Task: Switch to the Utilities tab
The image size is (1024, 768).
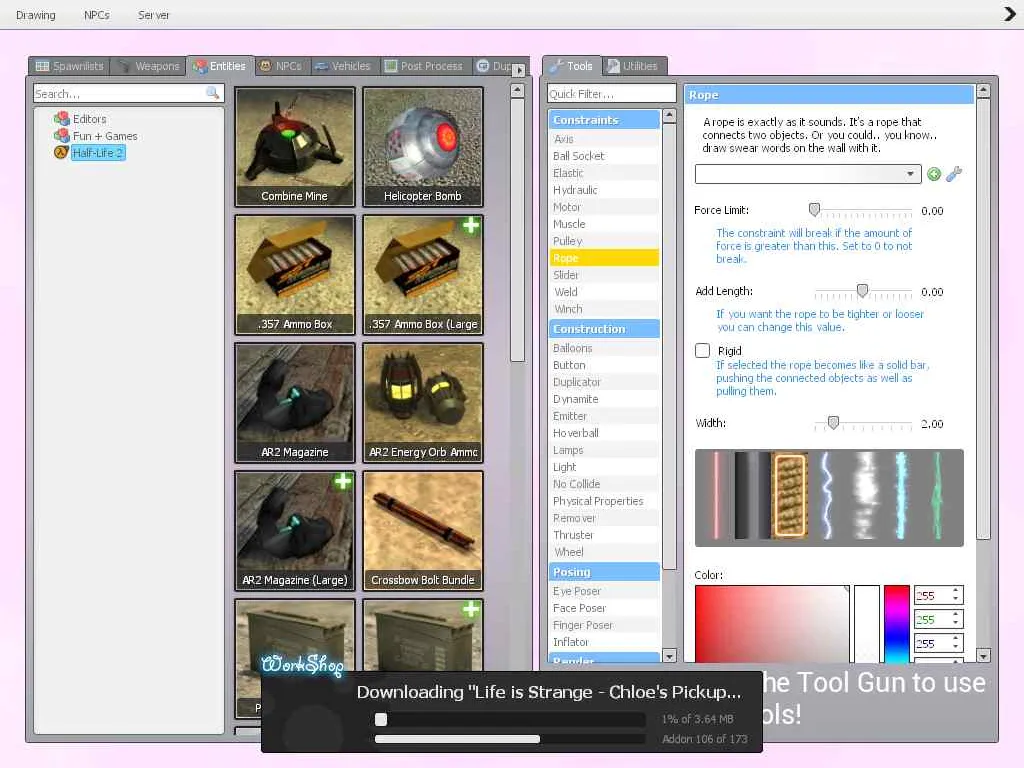Action: tap(633, 66)
